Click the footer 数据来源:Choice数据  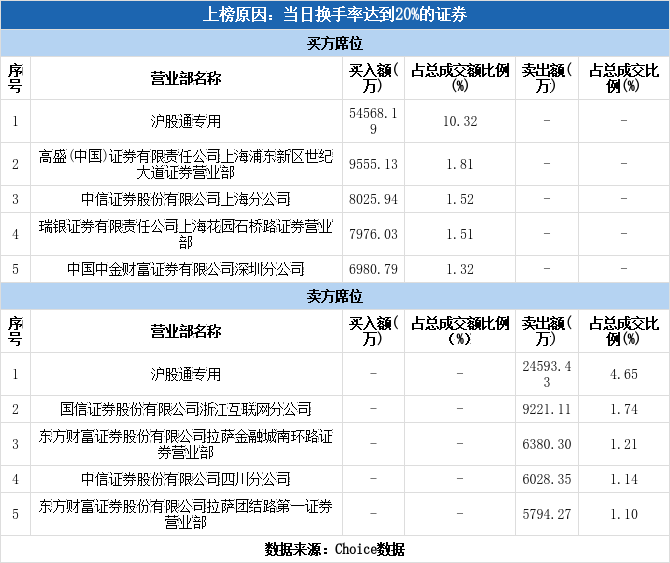click(x=335, y=549)
